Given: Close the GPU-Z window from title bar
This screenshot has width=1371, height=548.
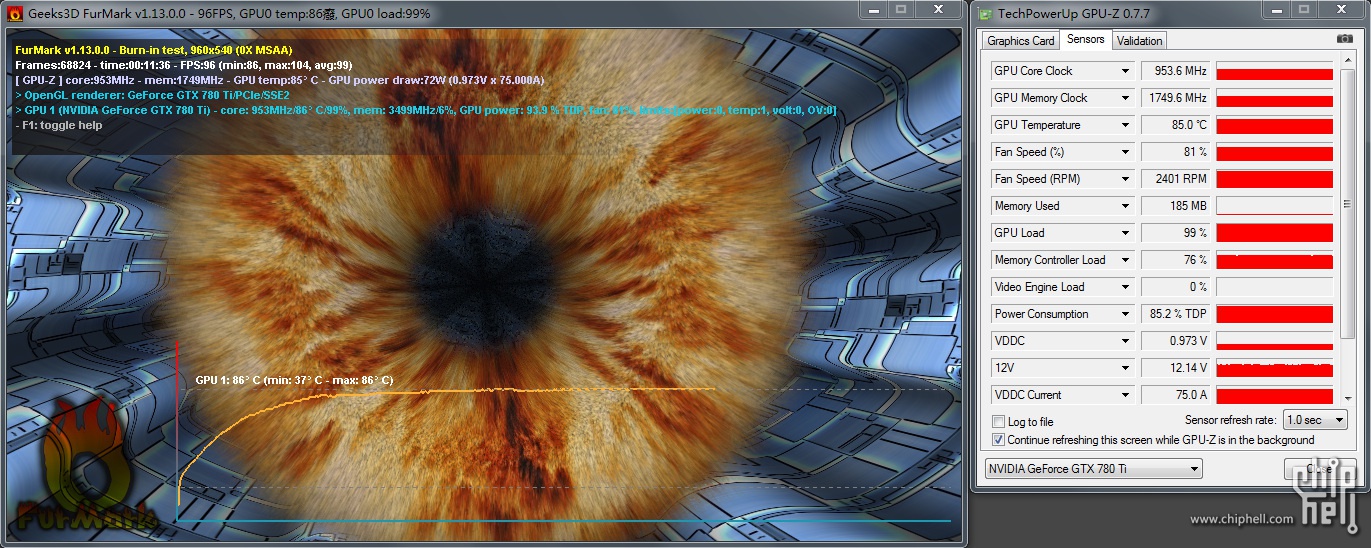Looking at the screenshot, I should point(1340,9).
